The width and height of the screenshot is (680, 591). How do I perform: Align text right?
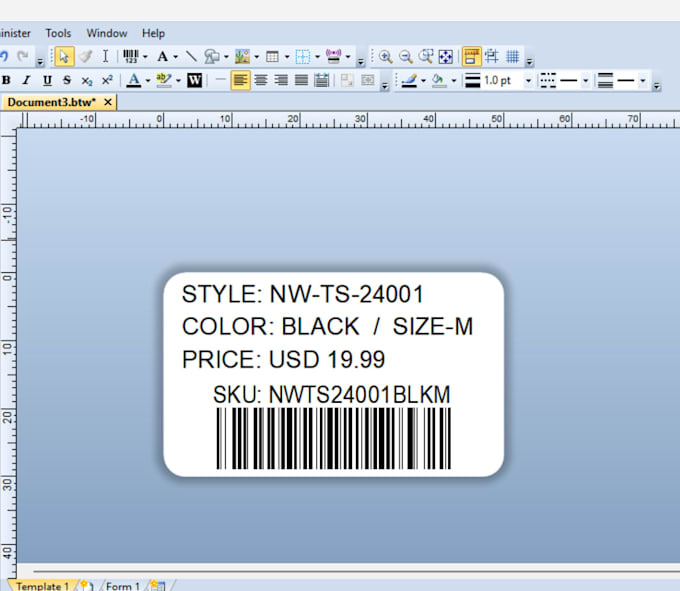[x=281, y=80]
